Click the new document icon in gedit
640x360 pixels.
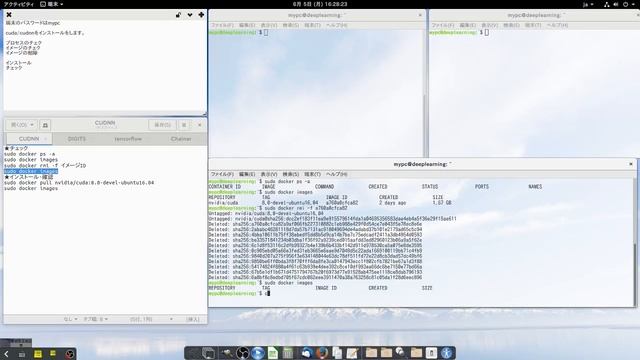click(45, 125)
